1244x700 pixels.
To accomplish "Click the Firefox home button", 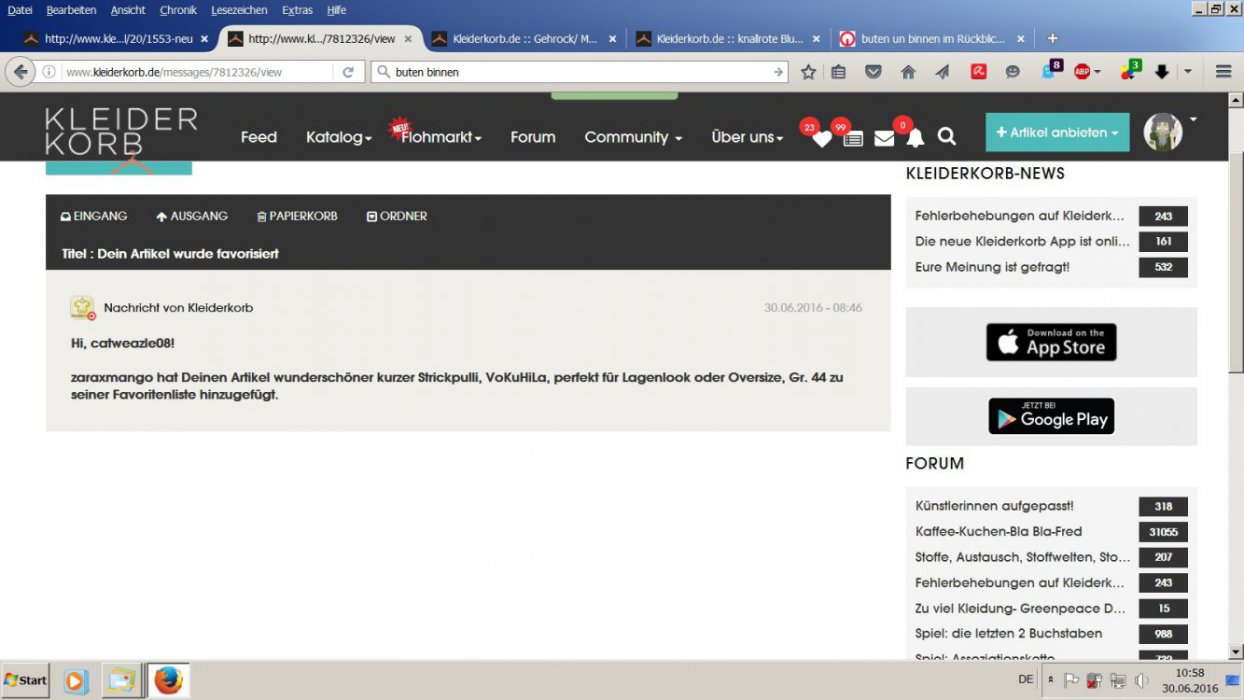I will click(x=908, y=72).
